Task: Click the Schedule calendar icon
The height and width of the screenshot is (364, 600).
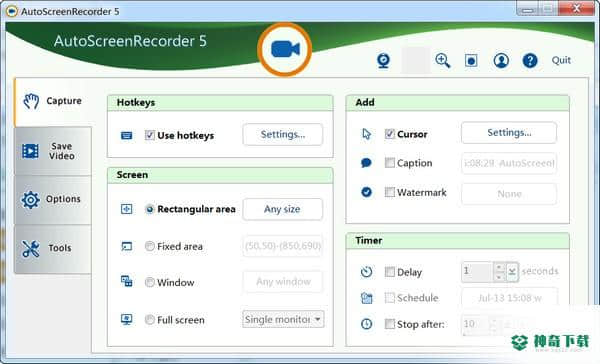Action: click(367, 297)
